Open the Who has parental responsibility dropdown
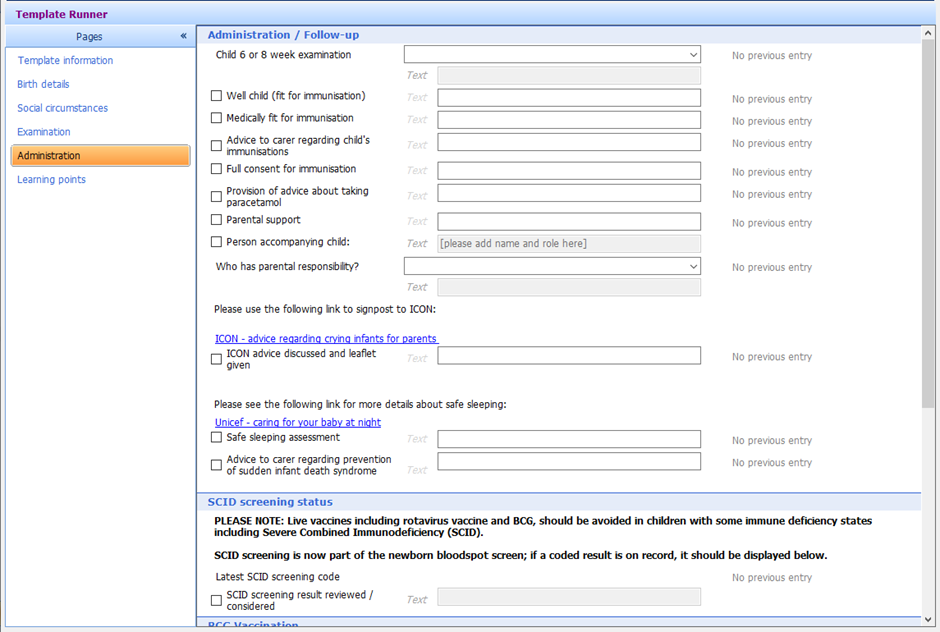 click(x=694, y=266)
